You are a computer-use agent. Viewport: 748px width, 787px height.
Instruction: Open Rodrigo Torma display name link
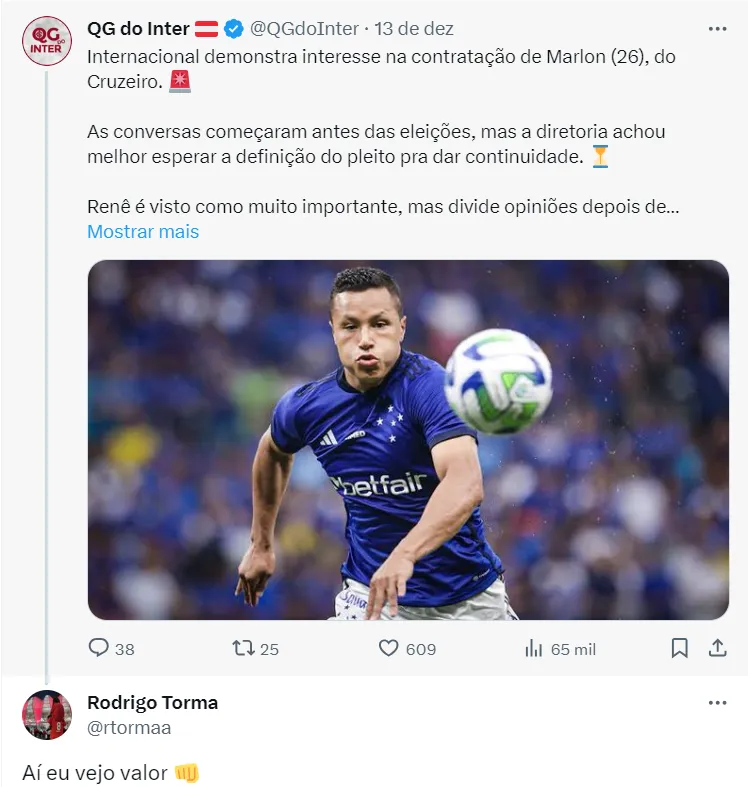coord(153,703)
